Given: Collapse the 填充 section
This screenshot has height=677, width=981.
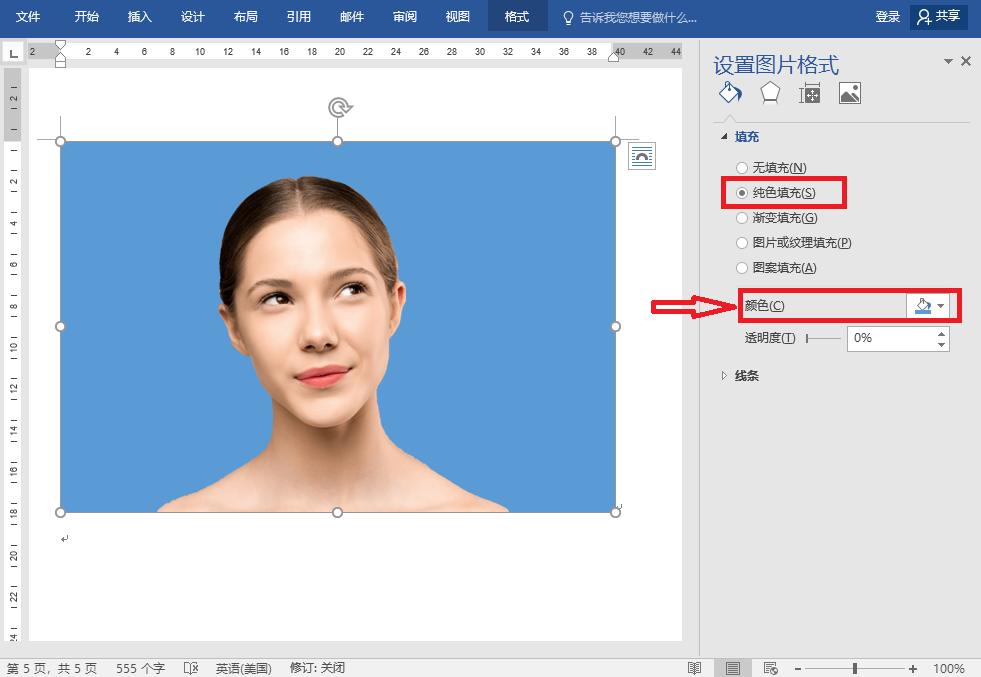Looking at the screenshot, I should [746, 137].
